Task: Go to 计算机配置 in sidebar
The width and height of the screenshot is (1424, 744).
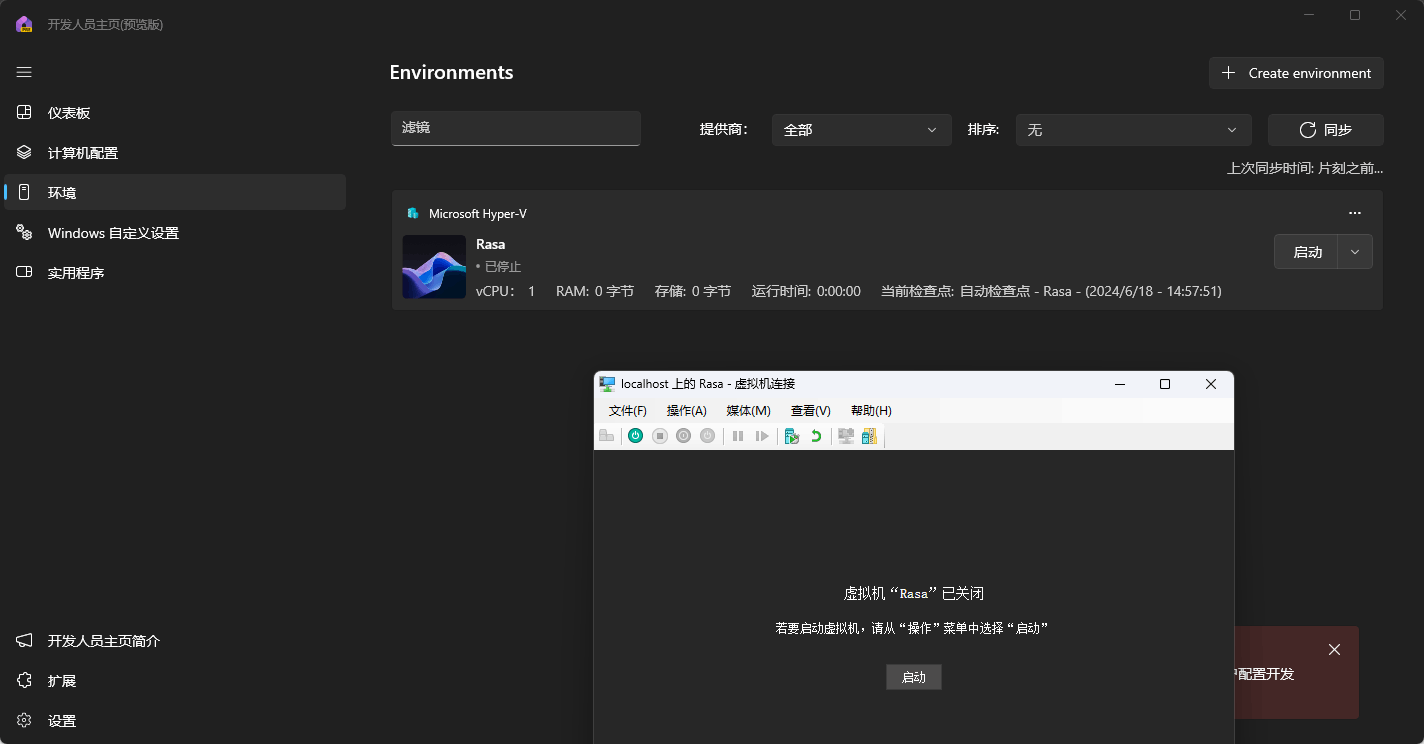Action: pyautogui.click(x=175, y=153)
